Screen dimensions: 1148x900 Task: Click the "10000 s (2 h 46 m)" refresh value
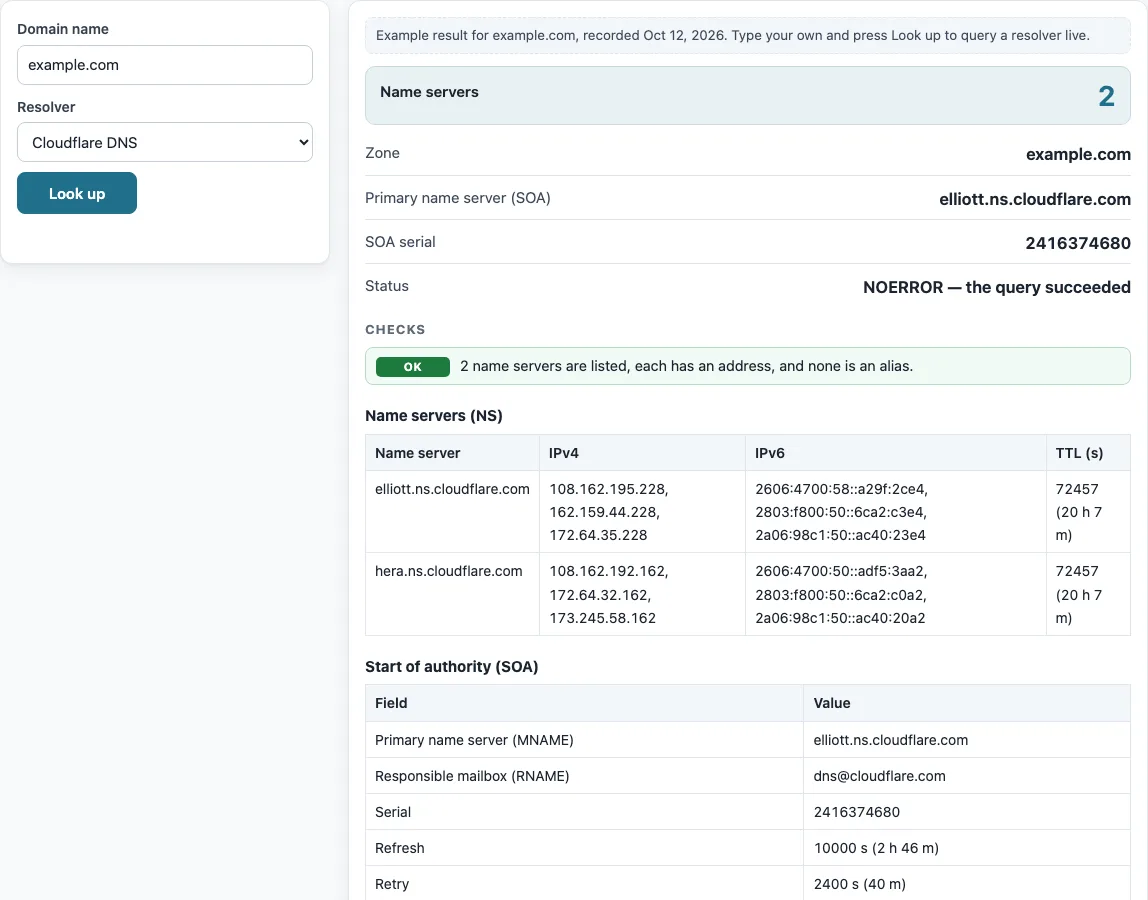876,848
